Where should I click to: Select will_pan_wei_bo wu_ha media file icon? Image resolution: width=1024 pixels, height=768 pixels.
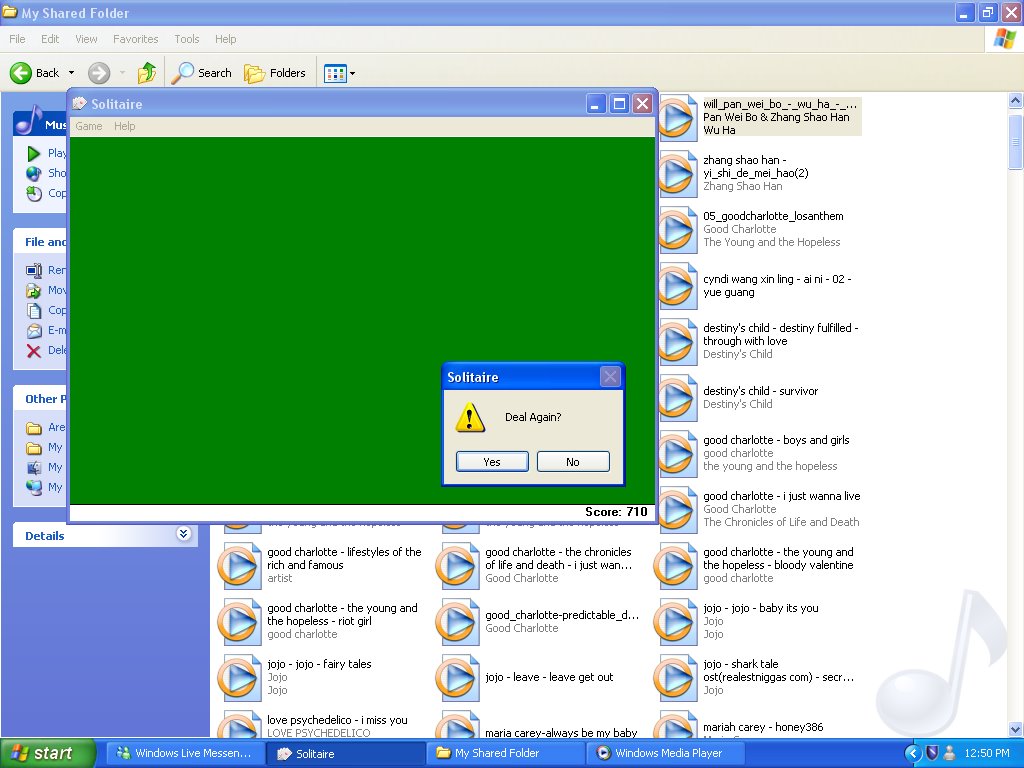(678, 118)
